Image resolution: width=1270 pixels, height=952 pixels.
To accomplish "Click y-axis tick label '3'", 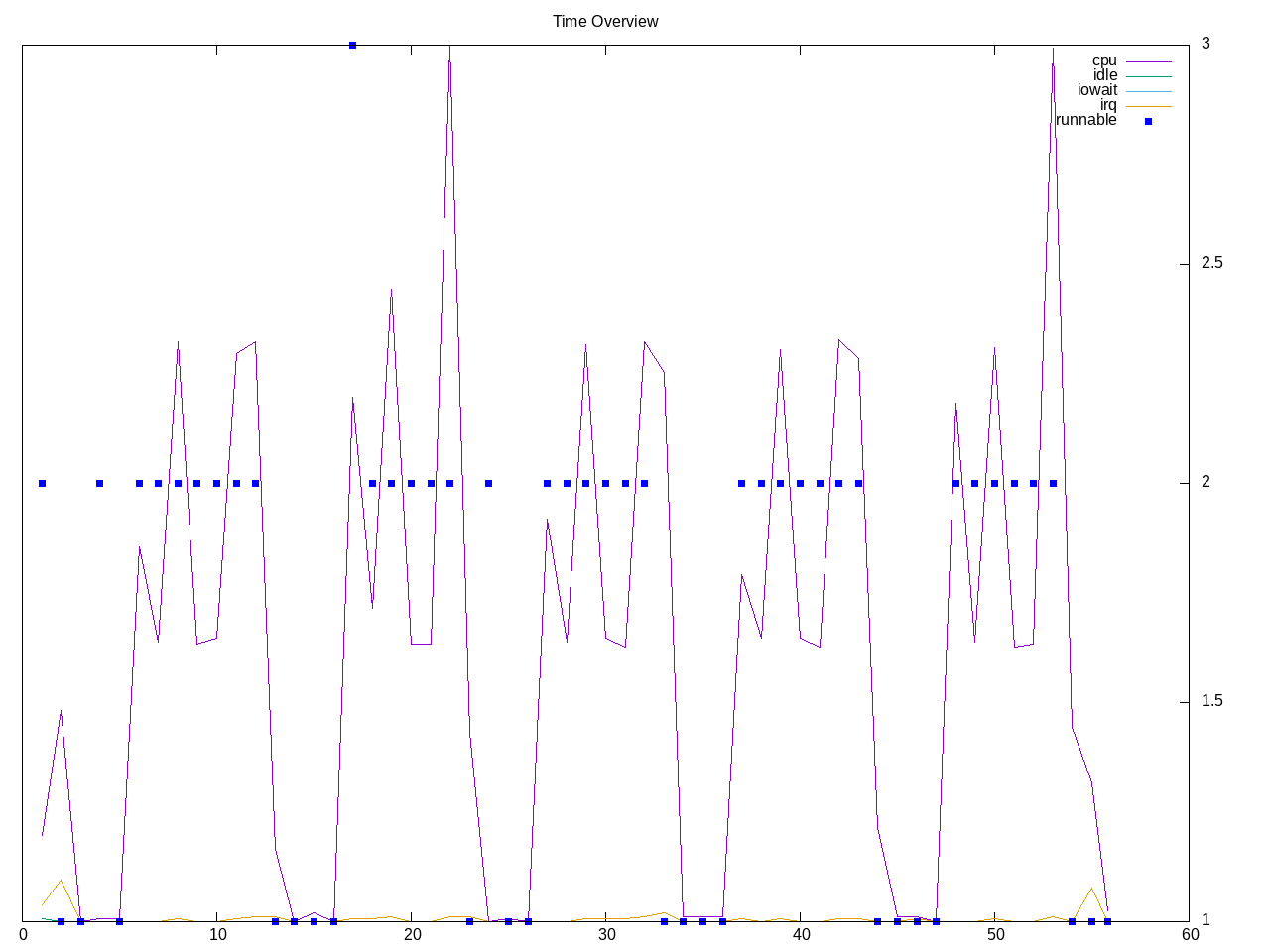I will [1206, 44].
